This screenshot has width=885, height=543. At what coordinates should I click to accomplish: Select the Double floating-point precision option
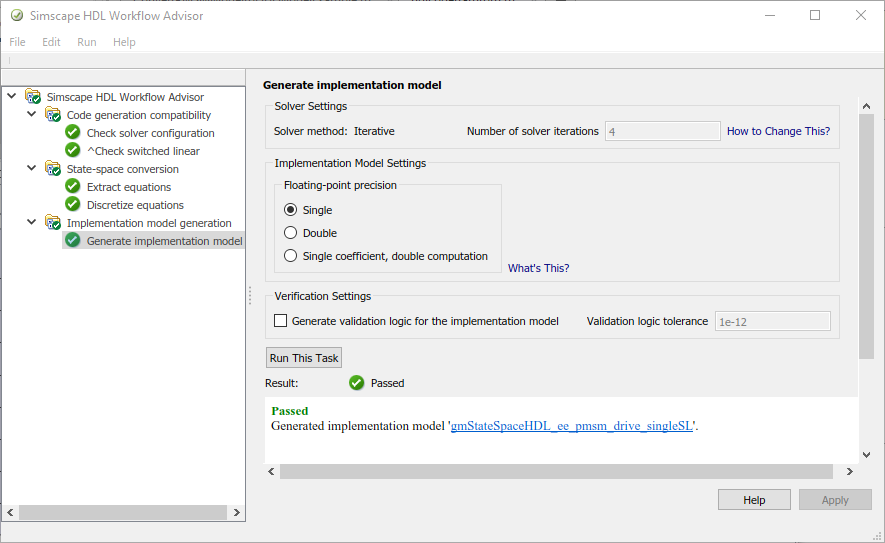point(291,233)
